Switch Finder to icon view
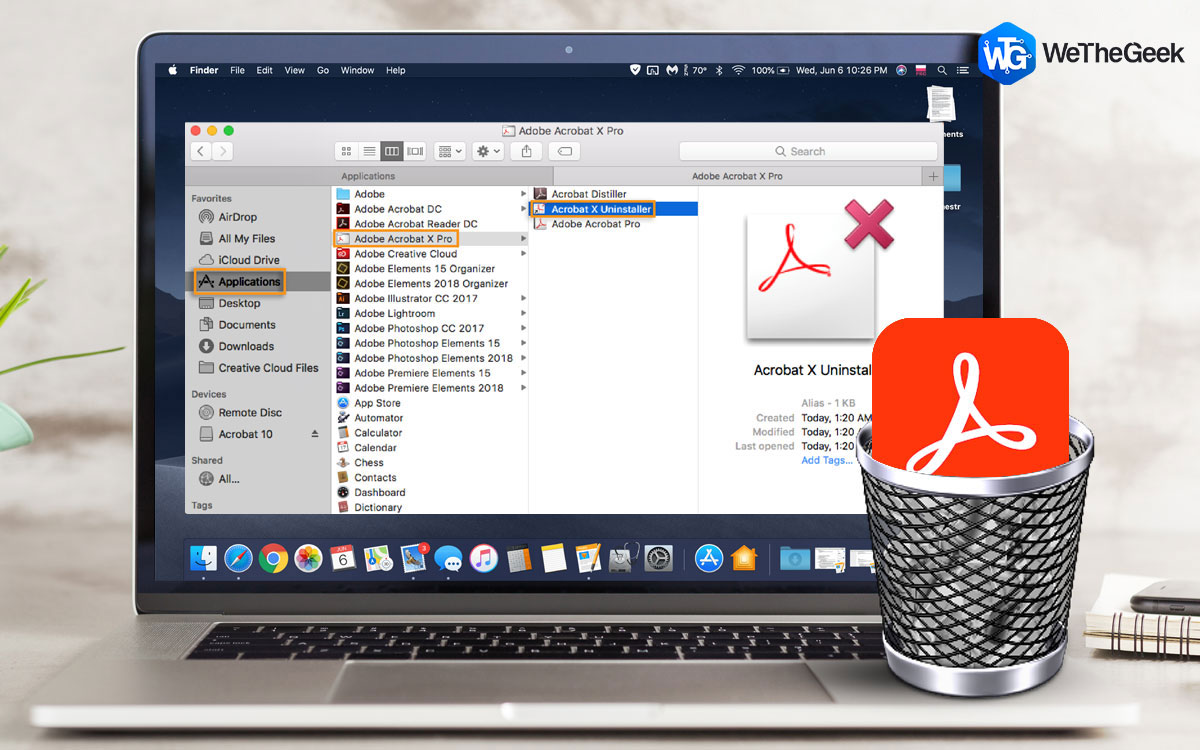Screen dimensions: 1200x750 [x=346, y=151]
